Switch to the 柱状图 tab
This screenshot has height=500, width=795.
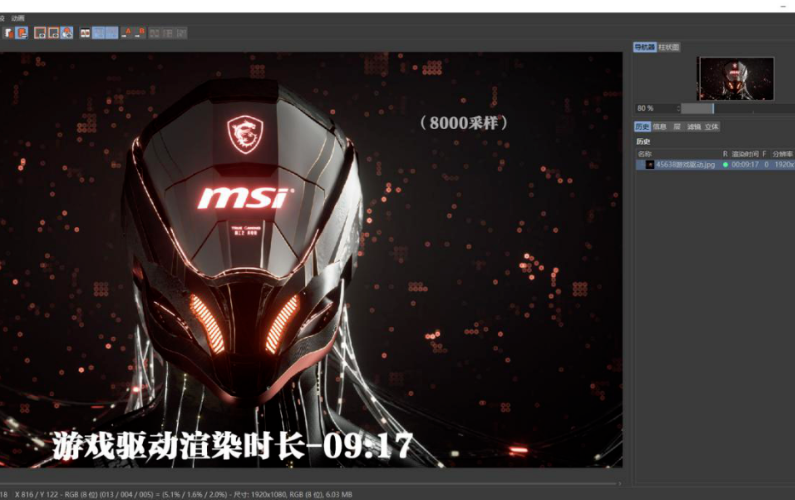point(668,47)
